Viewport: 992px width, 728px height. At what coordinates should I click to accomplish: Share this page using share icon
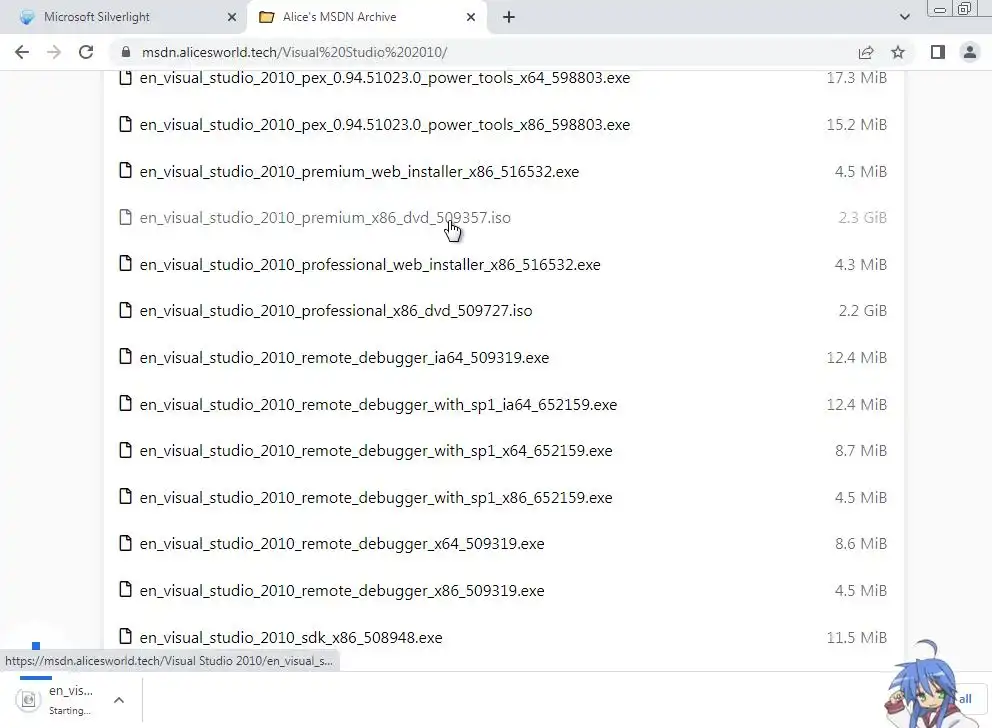866,52
